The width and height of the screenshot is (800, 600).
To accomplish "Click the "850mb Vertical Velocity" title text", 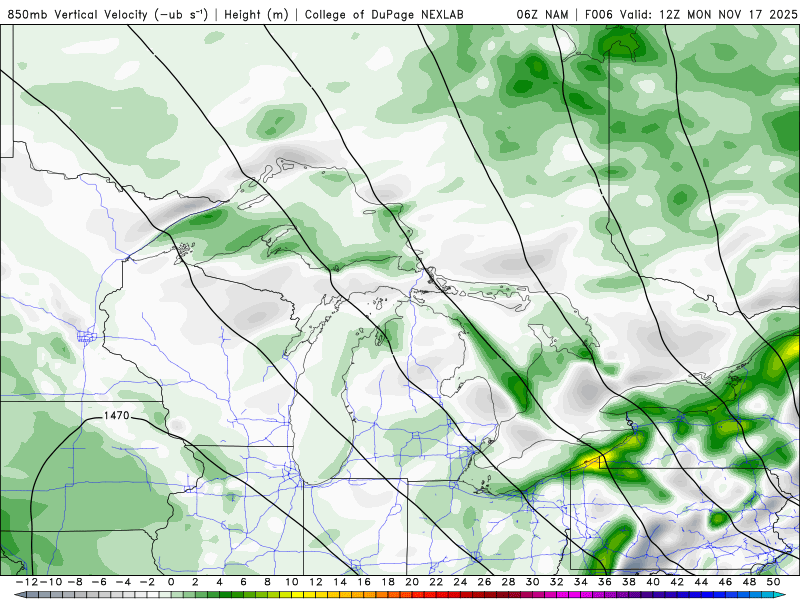I will (78, 14).
